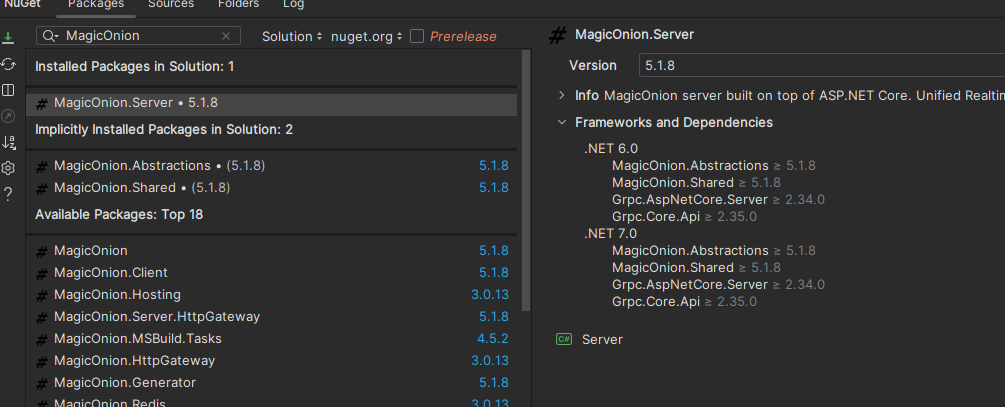Switch to the Packages tab
Image resolution: width=1005 pixels, height=407 pixels.
click(96, 4)
